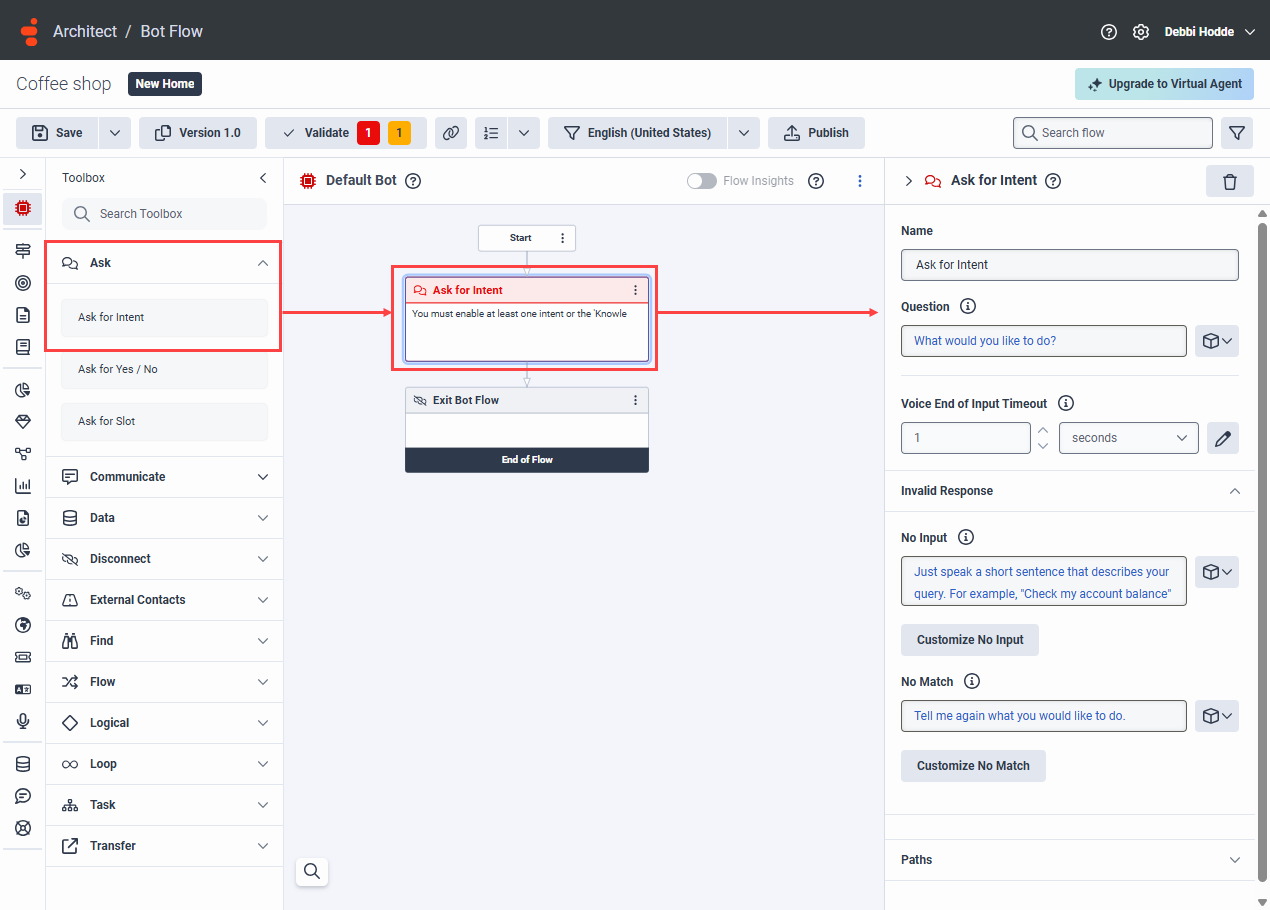
Task: Click help icon next to Default Bot title
Action: (x=413, y=181)
